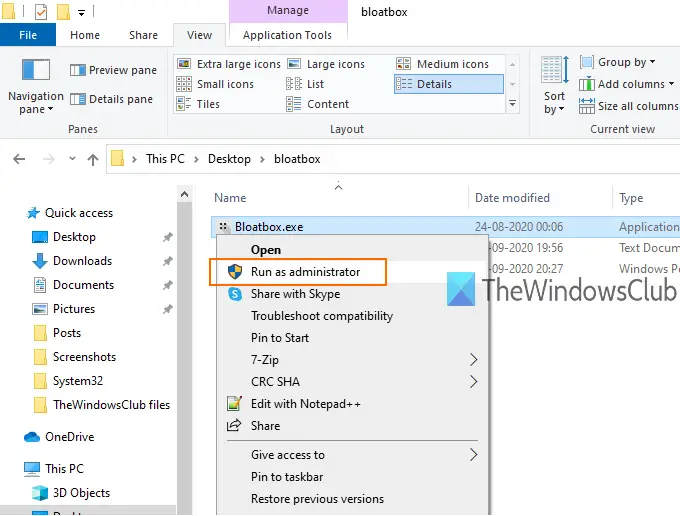Click the Manage contextual tab
The image size is (680, 516).
pos(288,10)
